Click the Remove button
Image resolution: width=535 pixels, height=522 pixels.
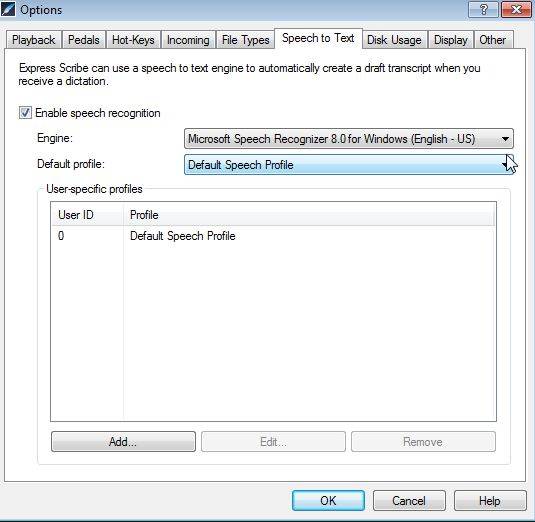(423, 442)
